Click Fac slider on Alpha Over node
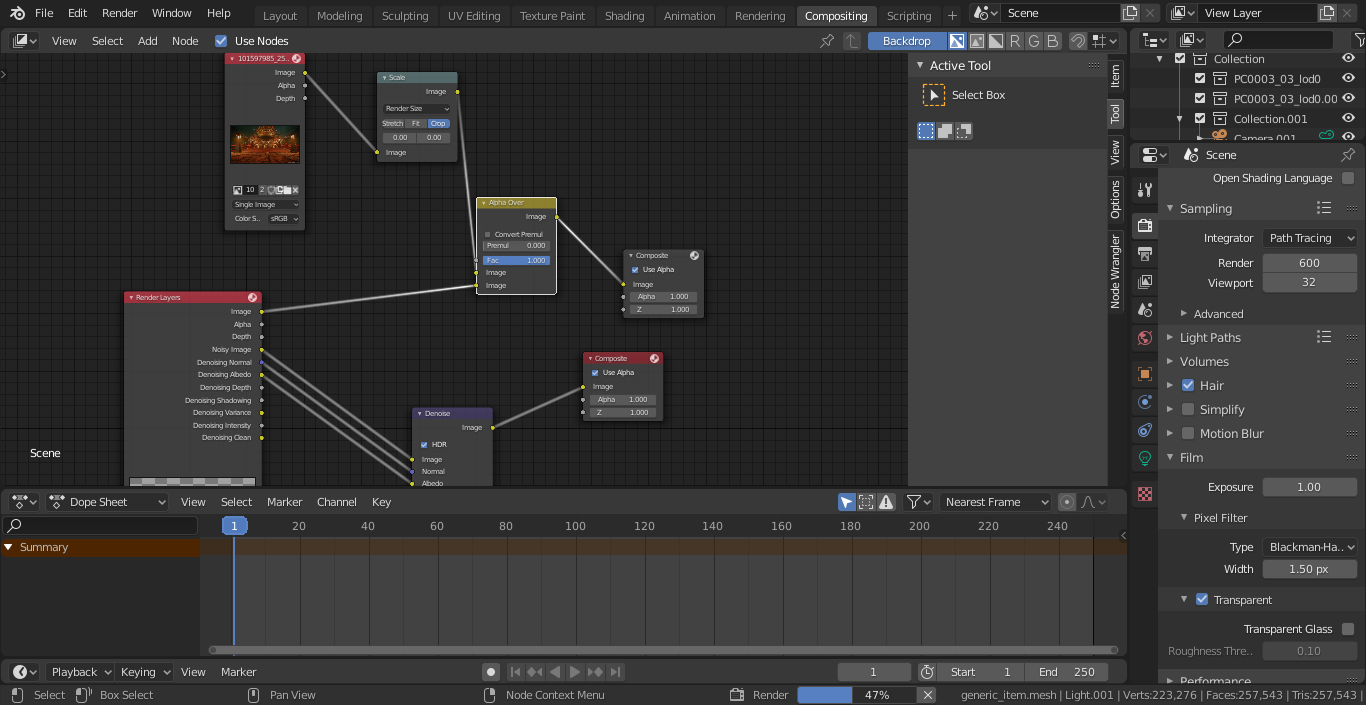The height and width of the screenshot is (705, 1366). pyautogui.click(x=516, y=260)
